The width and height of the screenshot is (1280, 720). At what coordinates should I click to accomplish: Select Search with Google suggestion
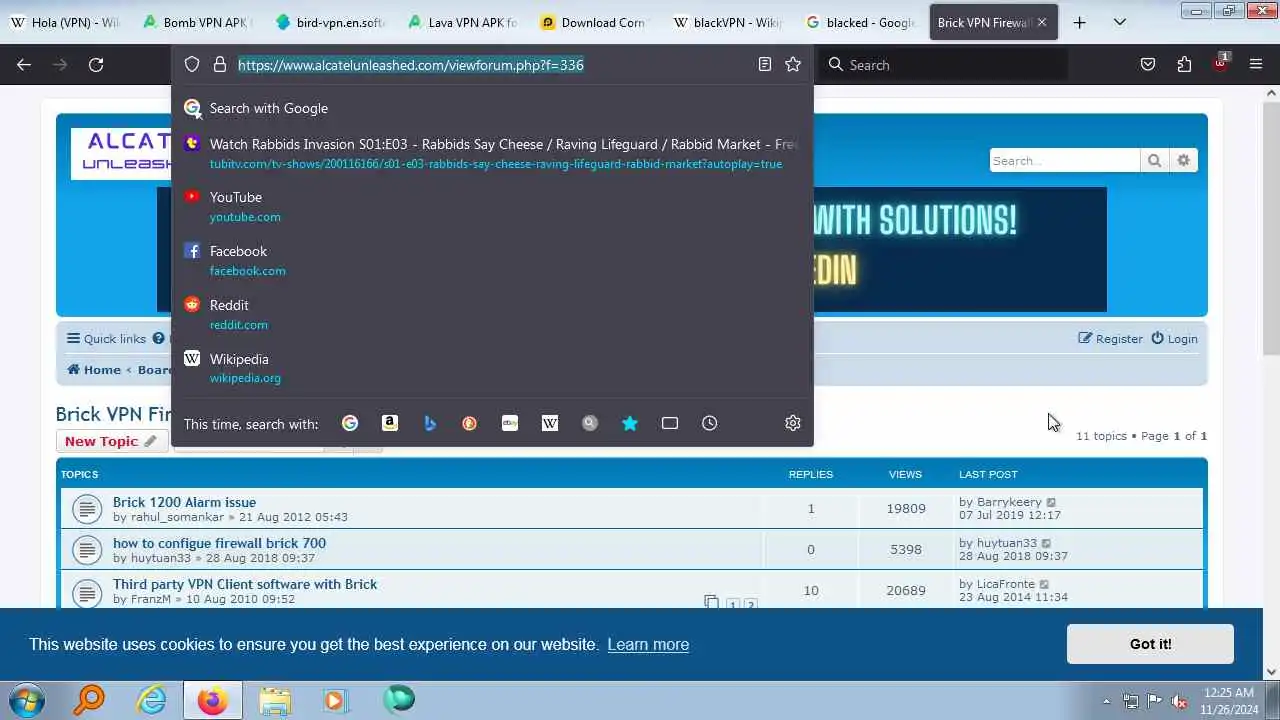pyautogui.click(x=492, y=108)
